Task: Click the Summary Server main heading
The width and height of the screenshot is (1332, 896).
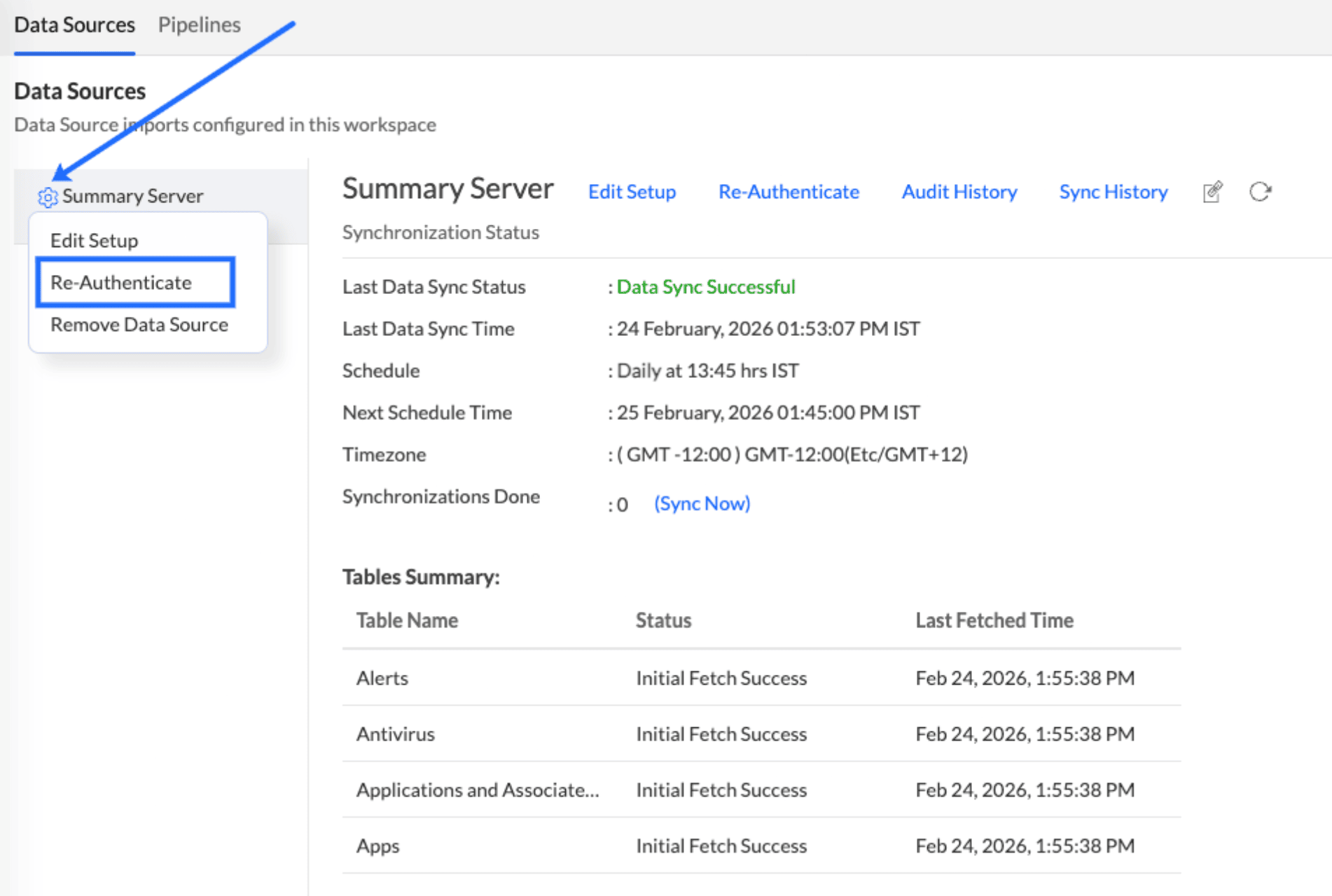Action: [x=448, y=189]
